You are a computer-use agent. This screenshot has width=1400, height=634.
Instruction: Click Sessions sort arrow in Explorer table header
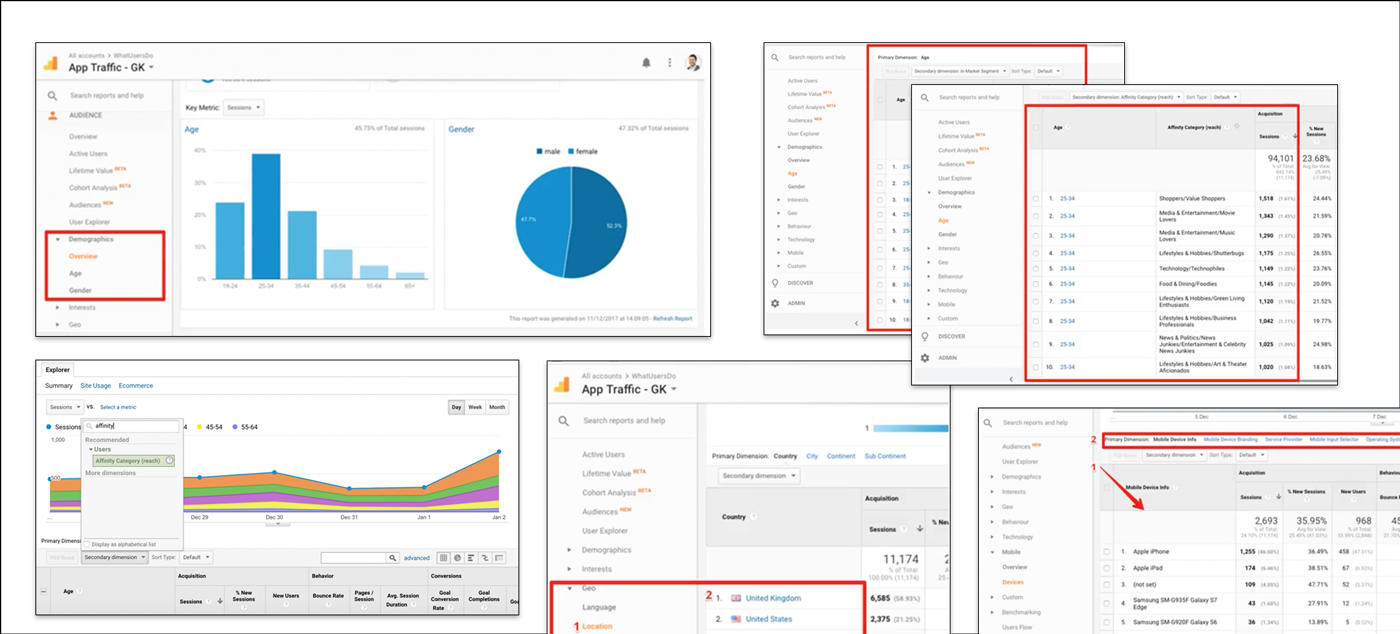[220, 602]
